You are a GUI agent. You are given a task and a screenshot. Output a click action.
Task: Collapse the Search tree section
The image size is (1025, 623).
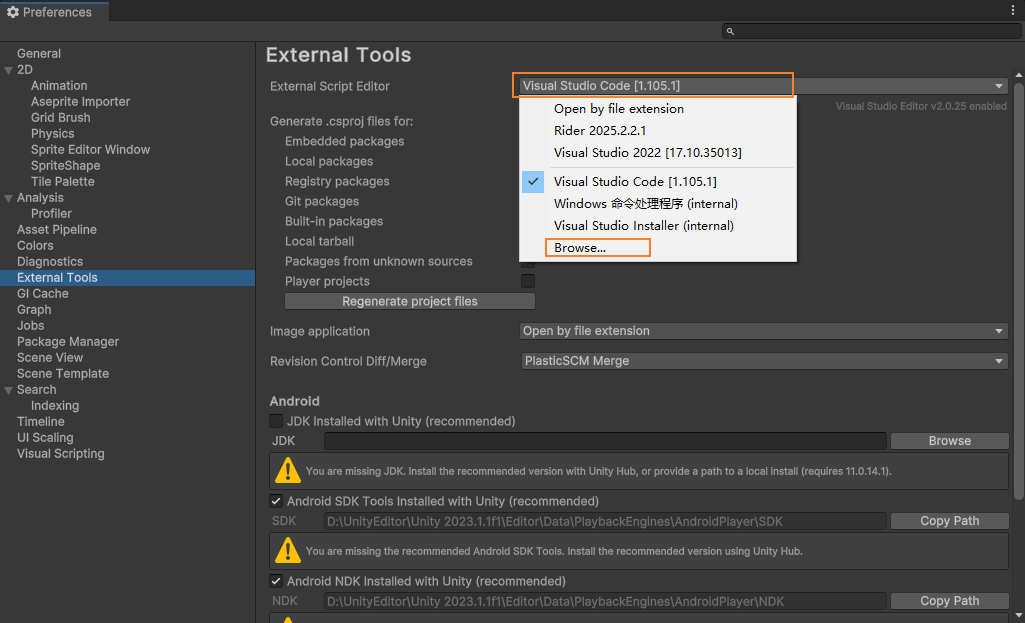(8, 390)
